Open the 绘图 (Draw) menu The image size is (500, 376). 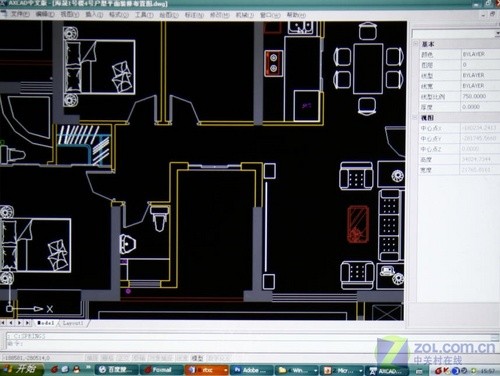tap(169, 15)
